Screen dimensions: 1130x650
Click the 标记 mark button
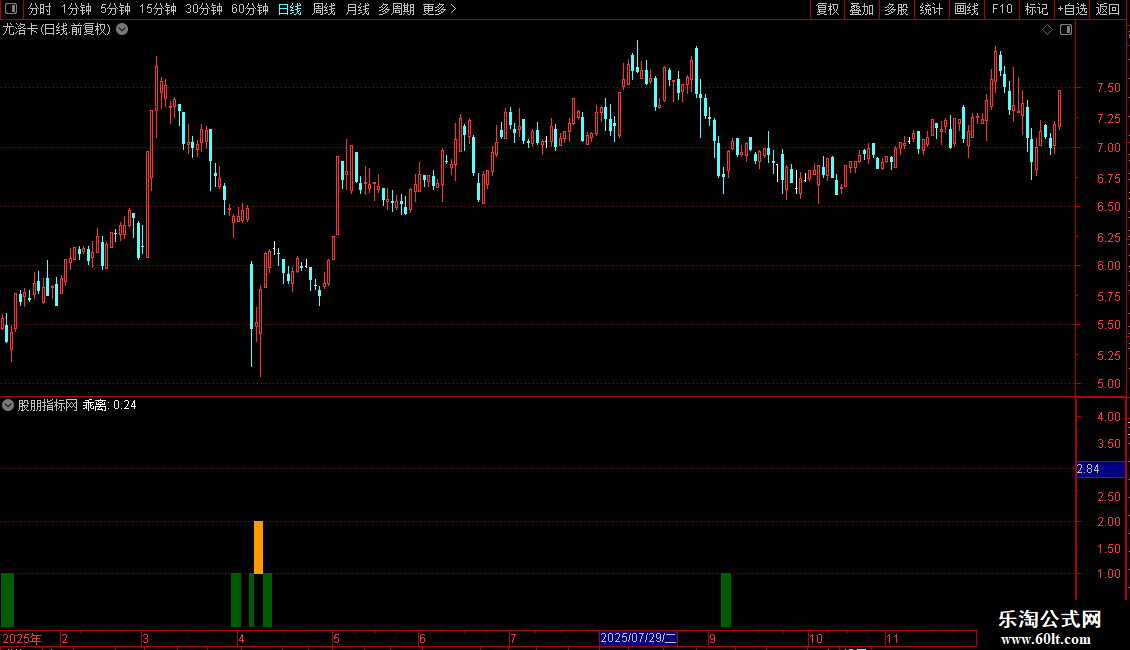click(1036, 9)
